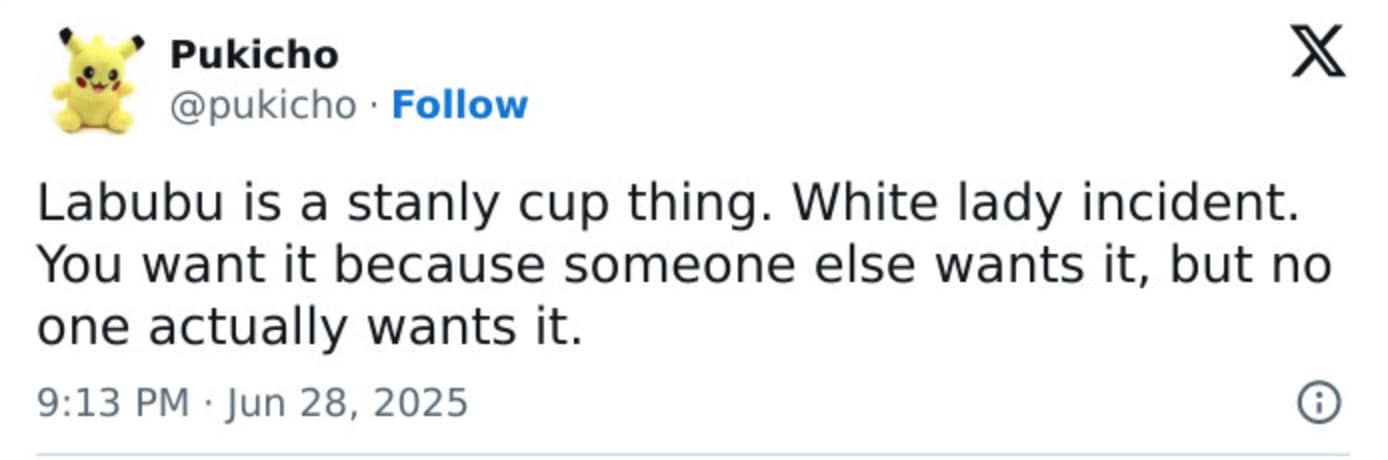Open the Pukicho display name
Image resolution: width=1388 pixels, height=460 pixels.
click(x=254, y=54)
